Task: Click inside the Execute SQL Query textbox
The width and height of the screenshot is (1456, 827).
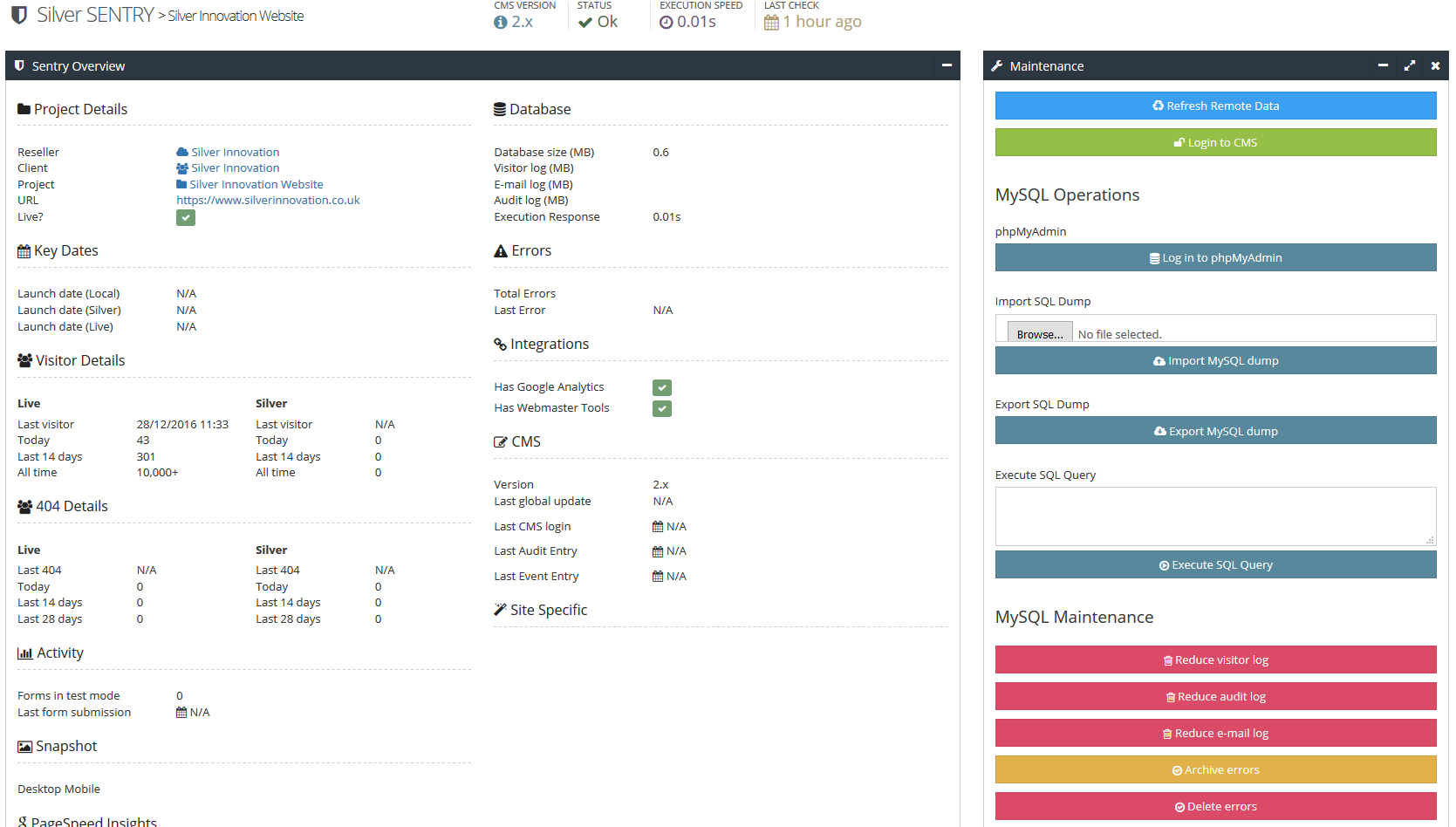Action: [x=1215, y=516]
